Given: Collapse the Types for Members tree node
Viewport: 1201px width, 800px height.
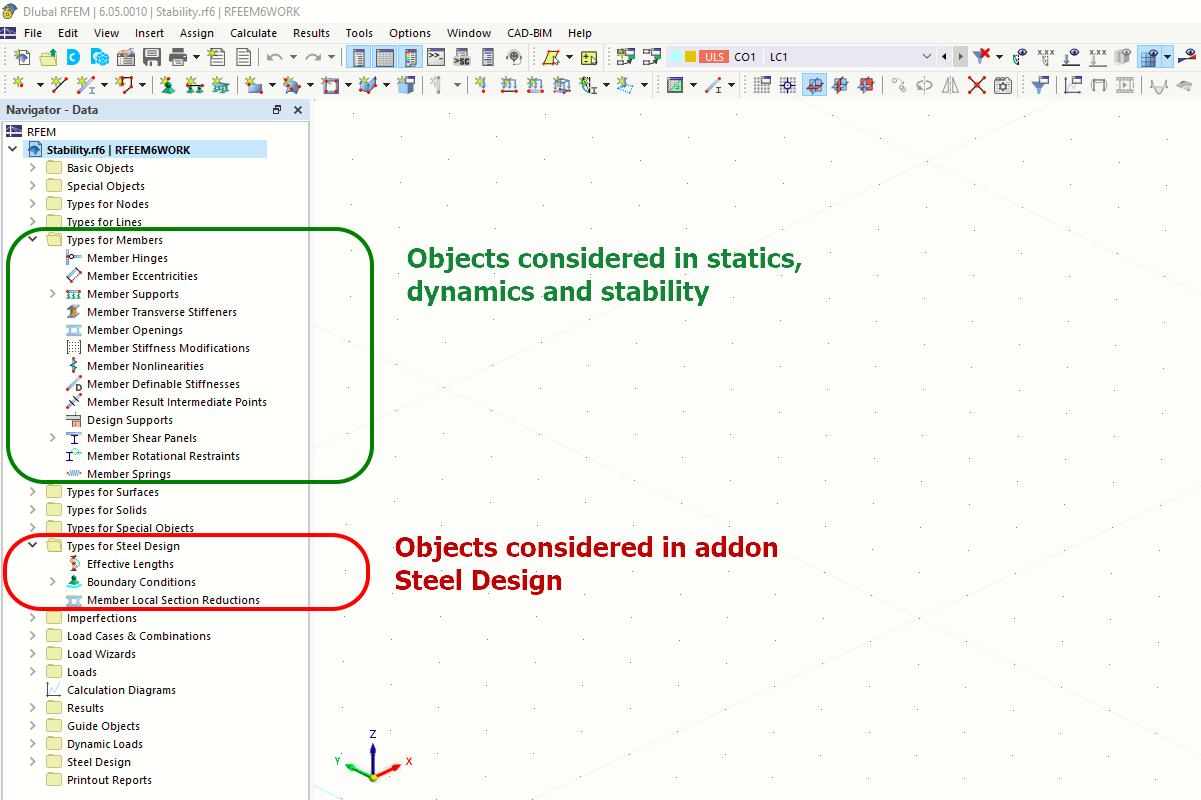Looking at the screenshot, I should (30, 239).
